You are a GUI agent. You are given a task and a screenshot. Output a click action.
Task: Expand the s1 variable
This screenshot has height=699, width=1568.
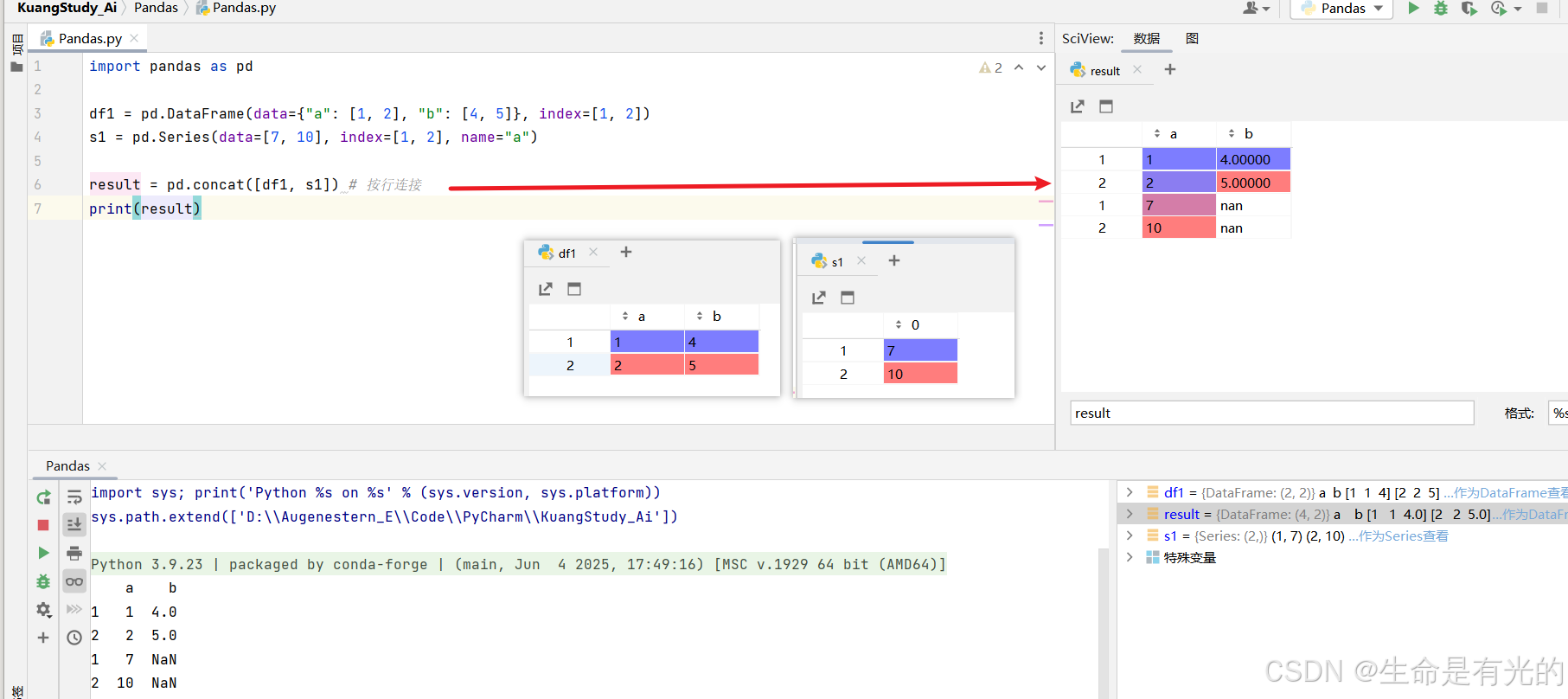[1130, 535]
